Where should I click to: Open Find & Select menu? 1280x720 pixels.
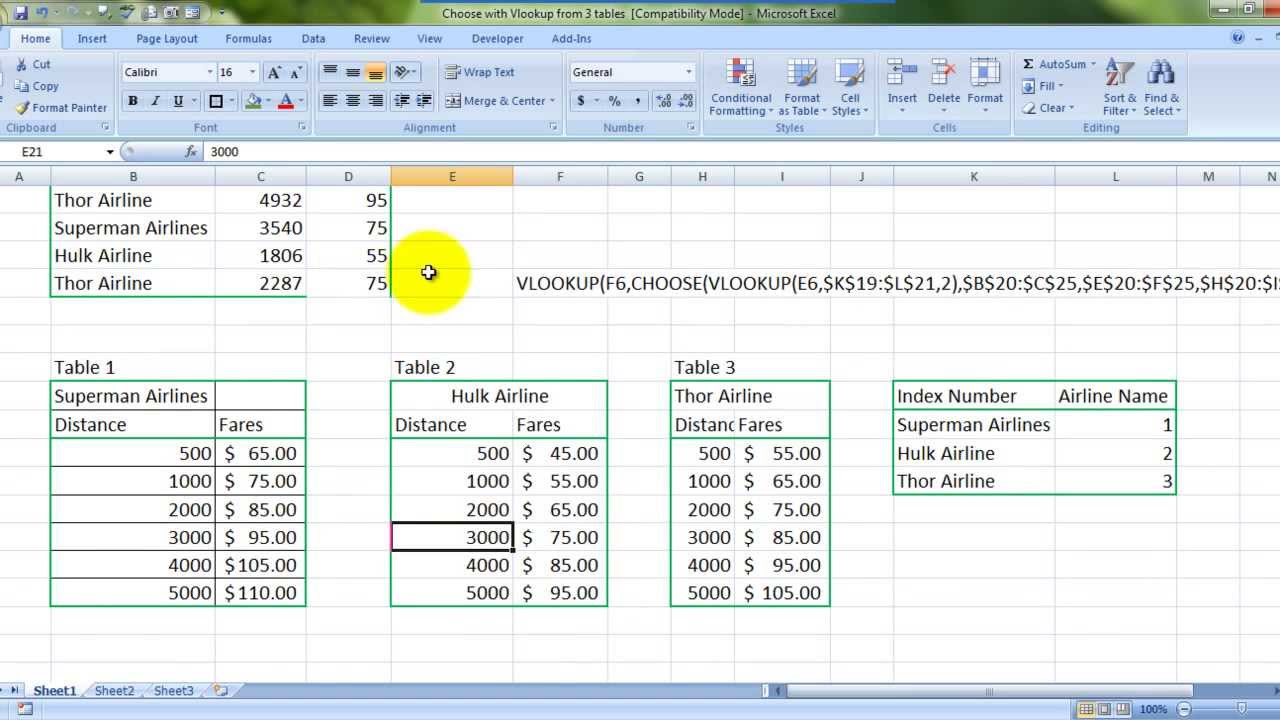(x=1162, y=88)
